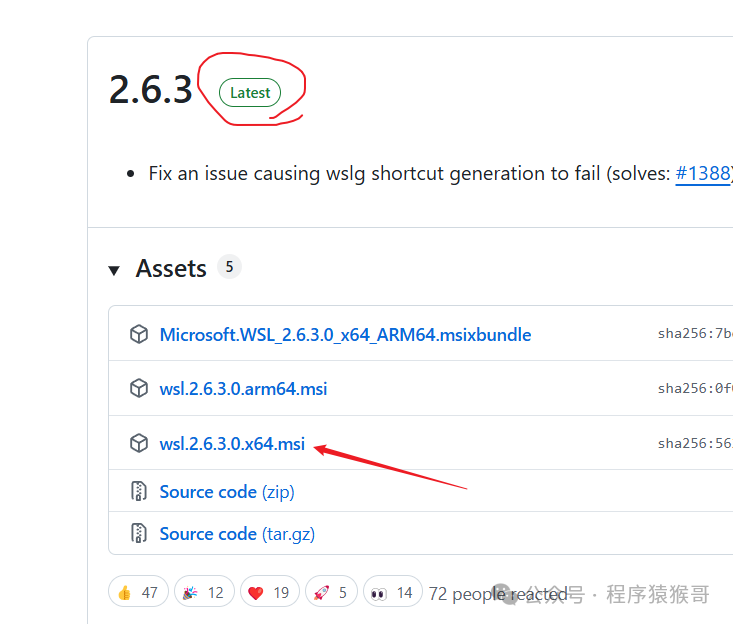Download Source code (zip)
Screen dimensions: 733x624
pyautogui.click(x=227, y=491)
